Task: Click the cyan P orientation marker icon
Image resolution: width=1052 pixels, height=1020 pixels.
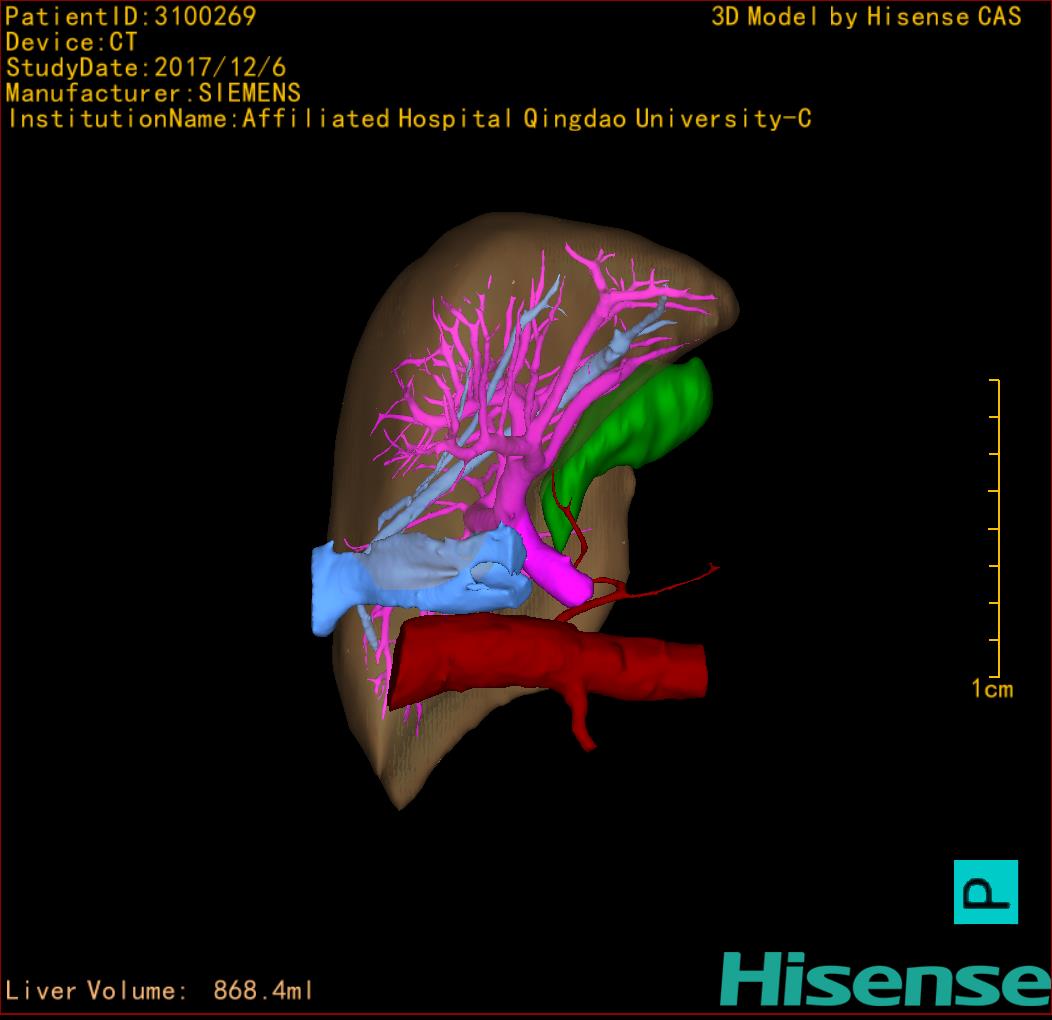Action: (985, 891)
